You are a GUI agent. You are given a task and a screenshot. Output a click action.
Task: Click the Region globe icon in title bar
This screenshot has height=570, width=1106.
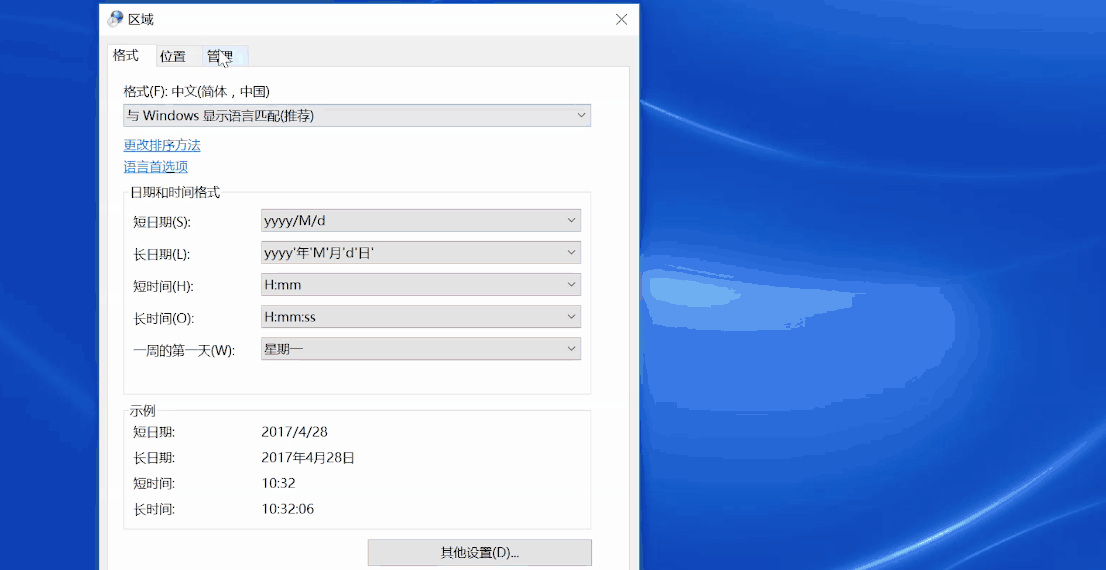[x=115, y=20]
